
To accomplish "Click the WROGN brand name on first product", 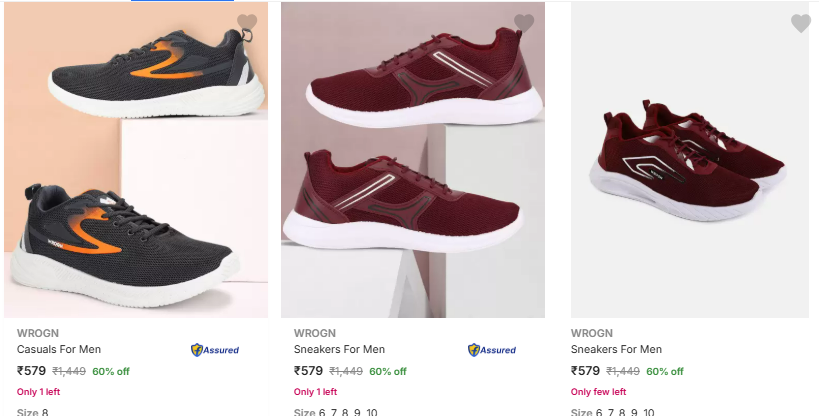I will (x=38, y=333).
